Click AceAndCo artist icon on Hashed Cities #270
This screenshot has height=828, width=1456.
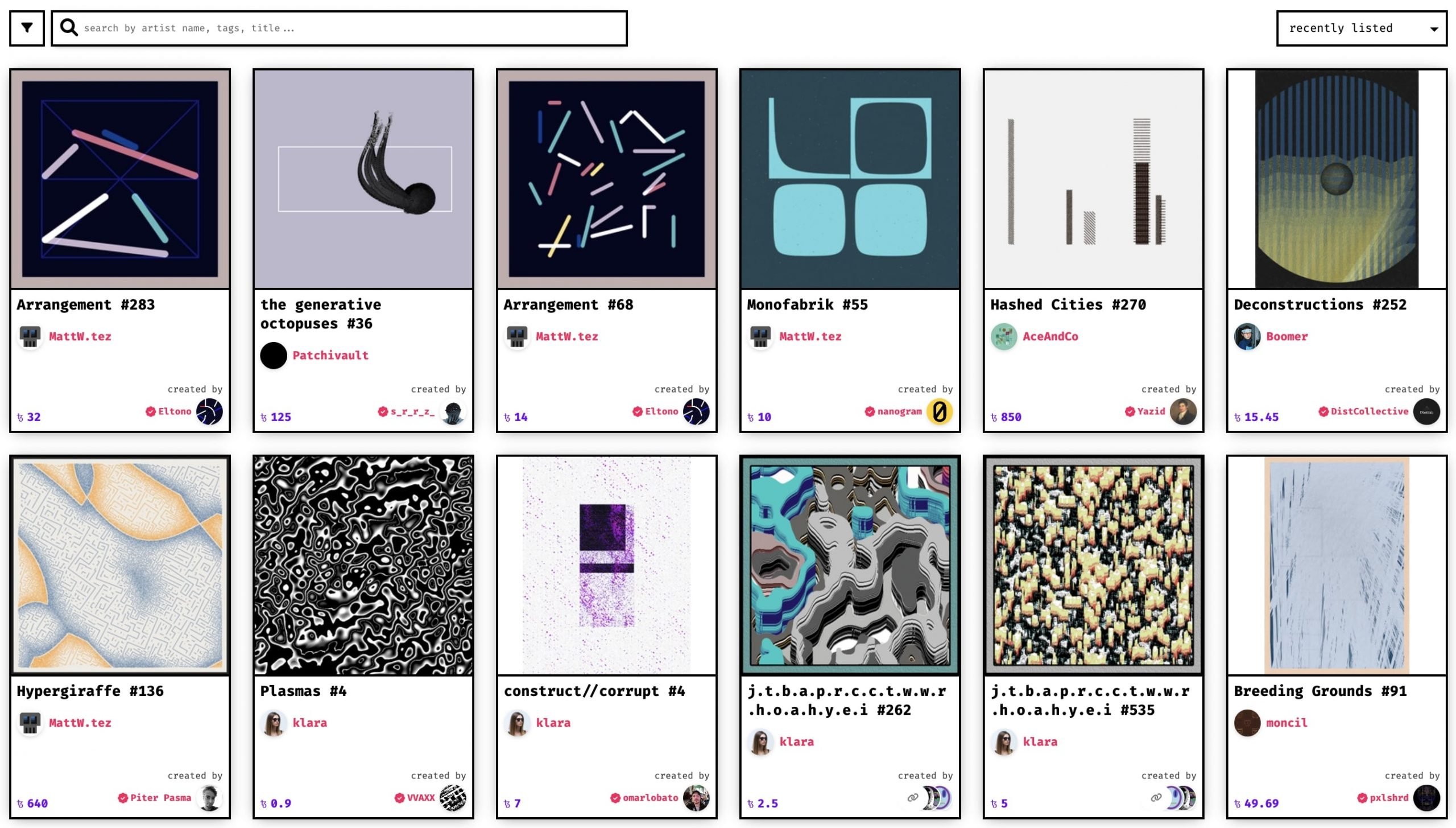click(x=1002, y=336)
